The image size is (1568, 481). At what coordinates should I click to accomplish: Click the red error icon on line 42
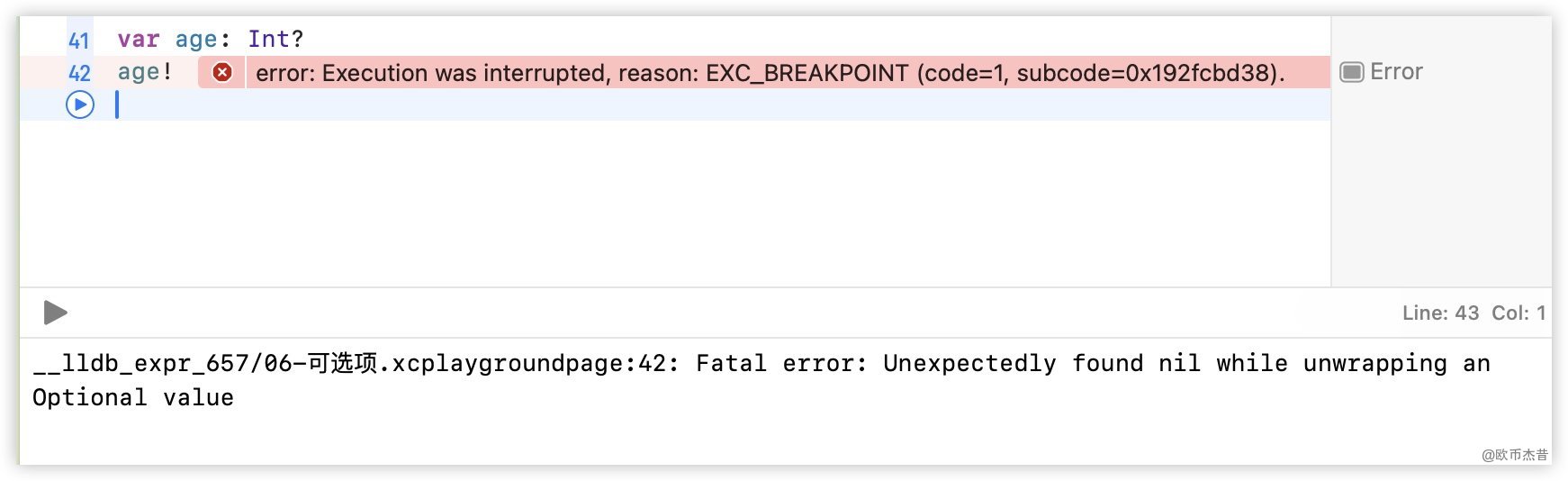pos(221,73)
